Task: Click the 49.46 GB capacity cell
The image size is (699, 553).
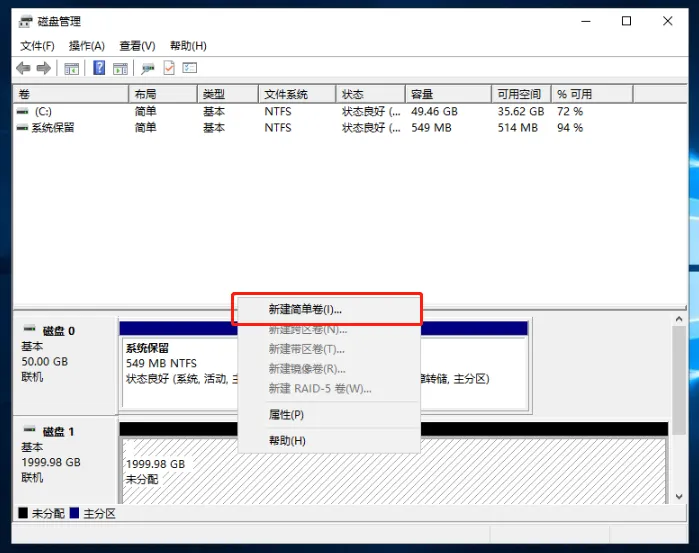Action: [x=434, y=111]
